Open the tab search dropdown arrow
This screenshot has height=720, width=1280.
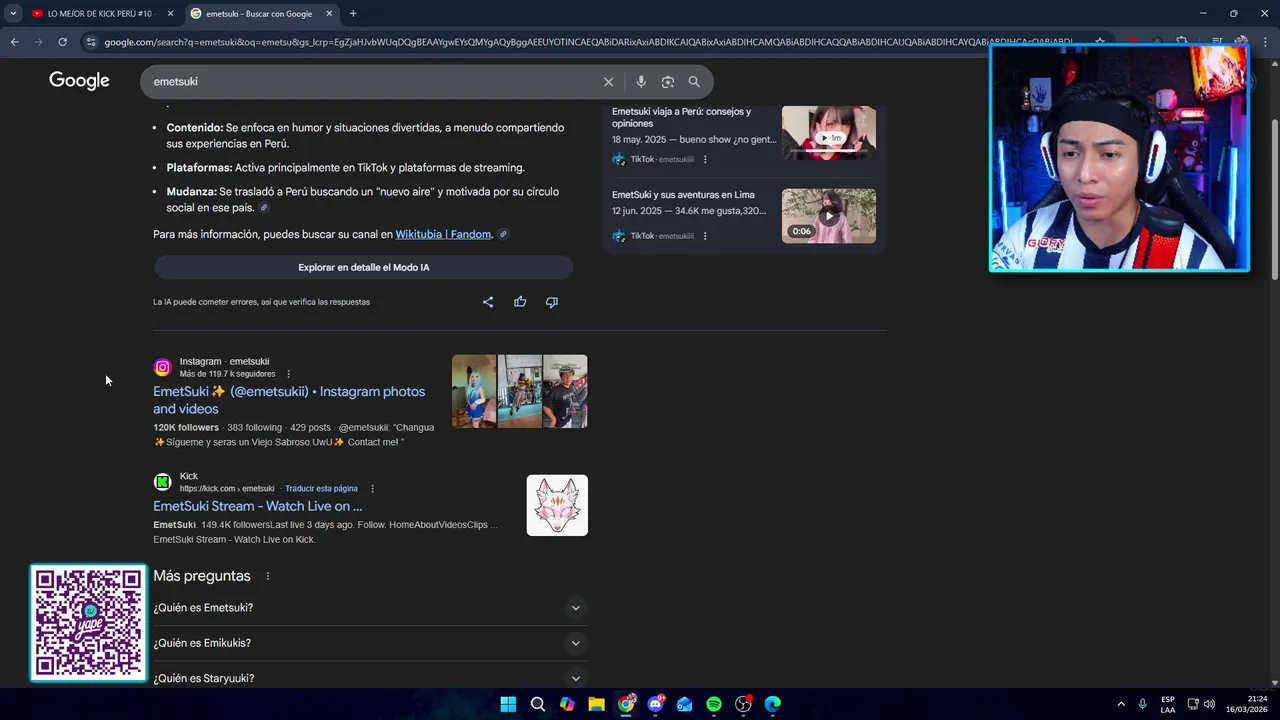coord(12,14)
